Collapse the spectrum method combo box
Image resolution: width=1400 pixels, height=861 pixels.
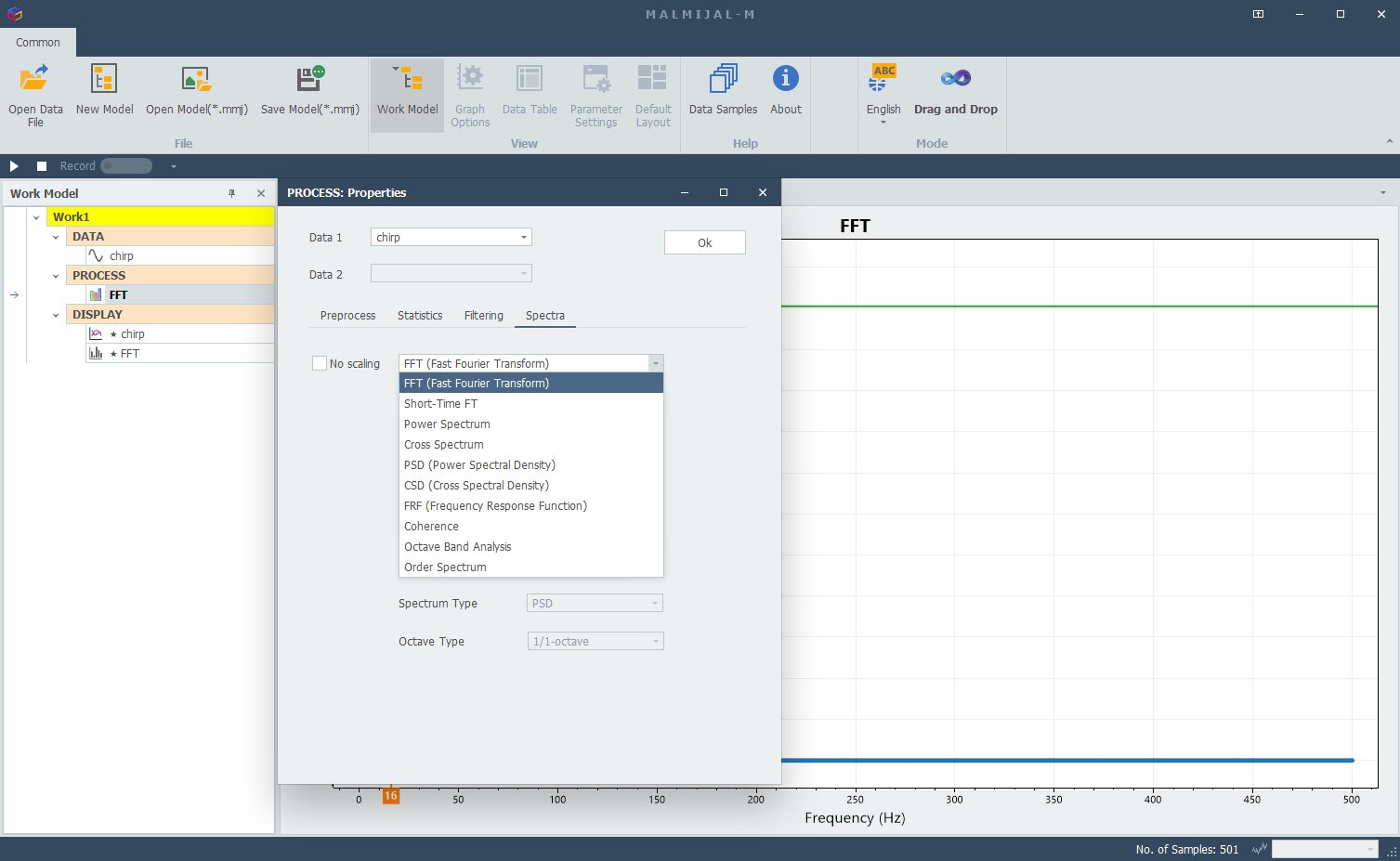coord(656,363)
